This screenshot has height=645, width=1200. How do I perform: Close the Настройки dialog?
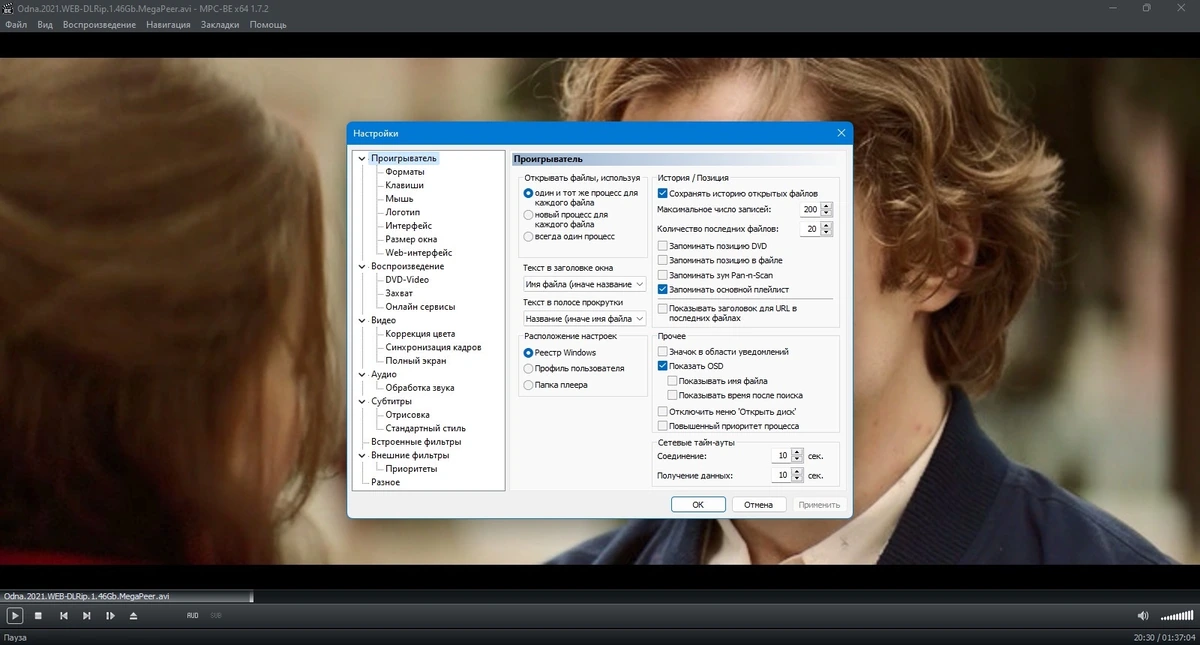pyautogui.click(x=841, y=133)
